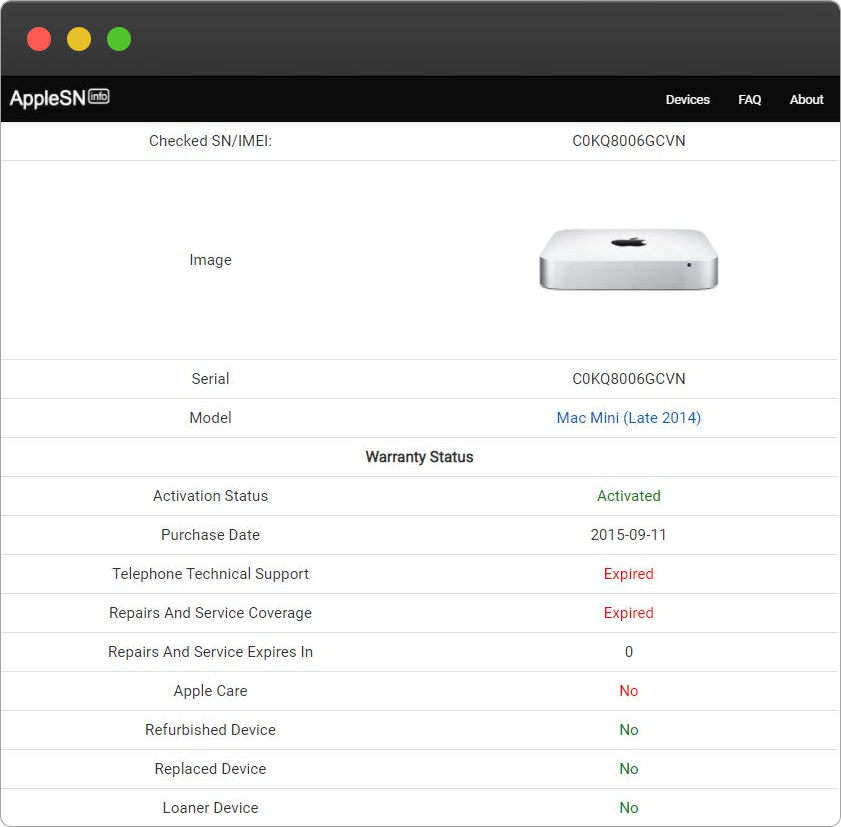841x827 pixels.
Task: Click the Loaner Device label
Action: click(x=210, y=808)
